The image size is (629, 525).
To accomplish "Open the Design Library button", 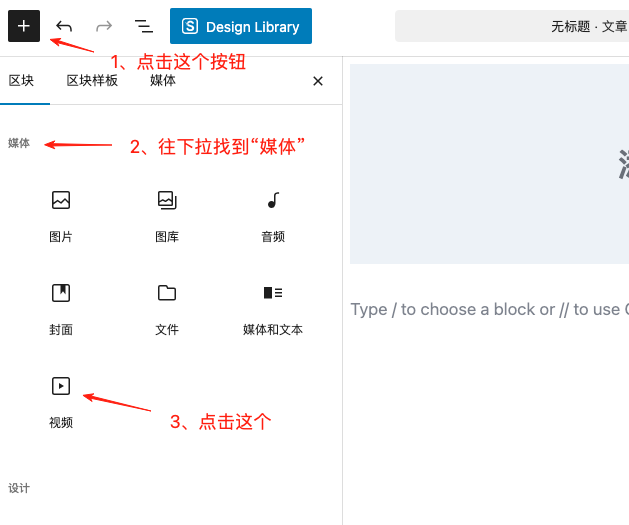I will pyautogui.click(x=241, y=26).
